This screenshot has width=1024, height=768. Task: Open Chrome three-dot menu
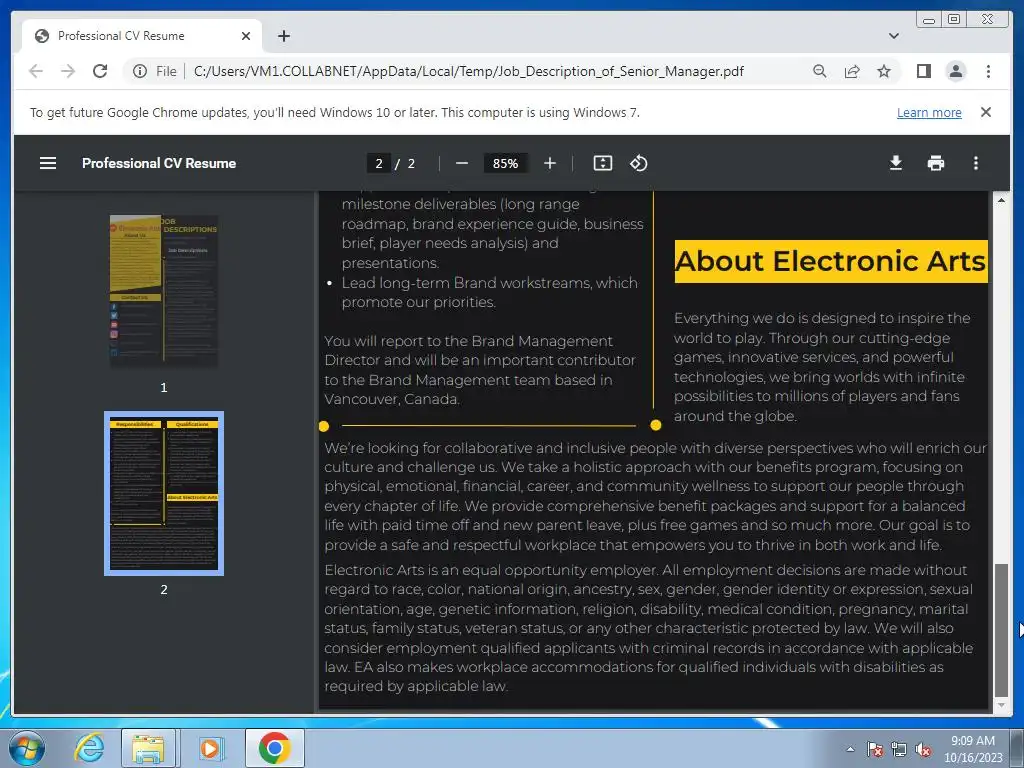[x=988, y=71]
